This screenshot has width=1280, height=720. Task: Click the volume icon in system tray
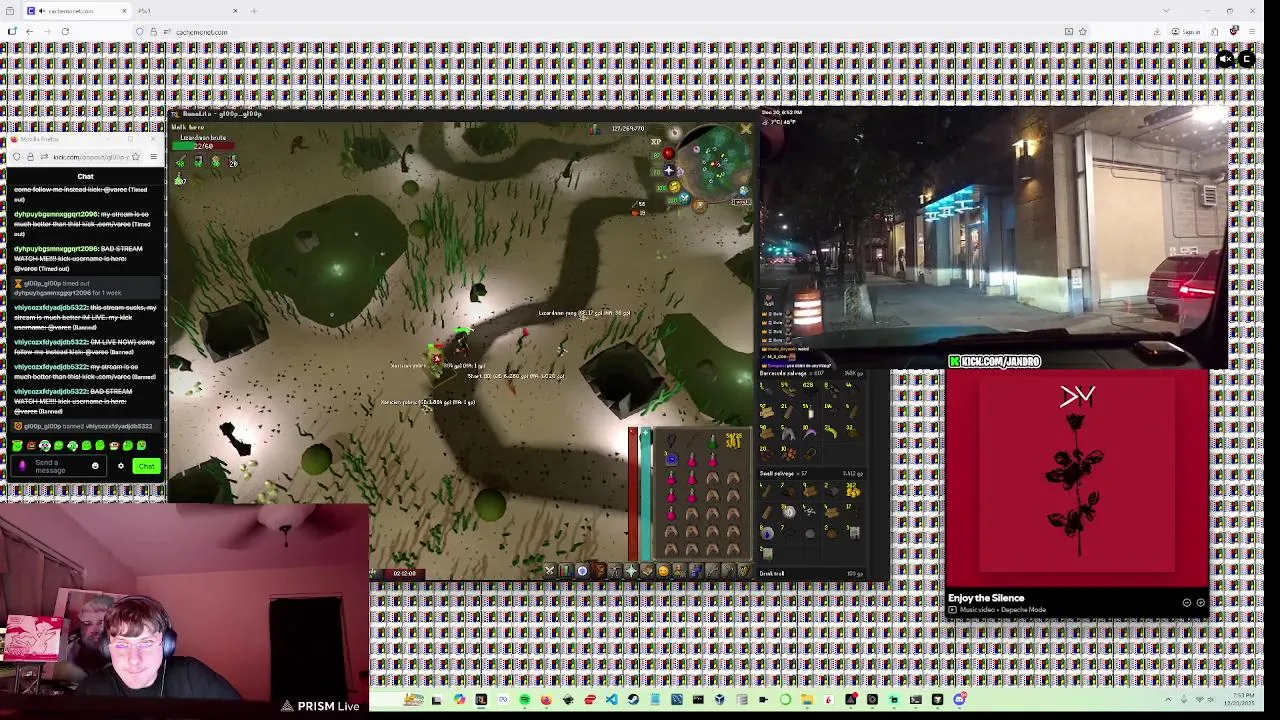click(x=1211, y=699)
